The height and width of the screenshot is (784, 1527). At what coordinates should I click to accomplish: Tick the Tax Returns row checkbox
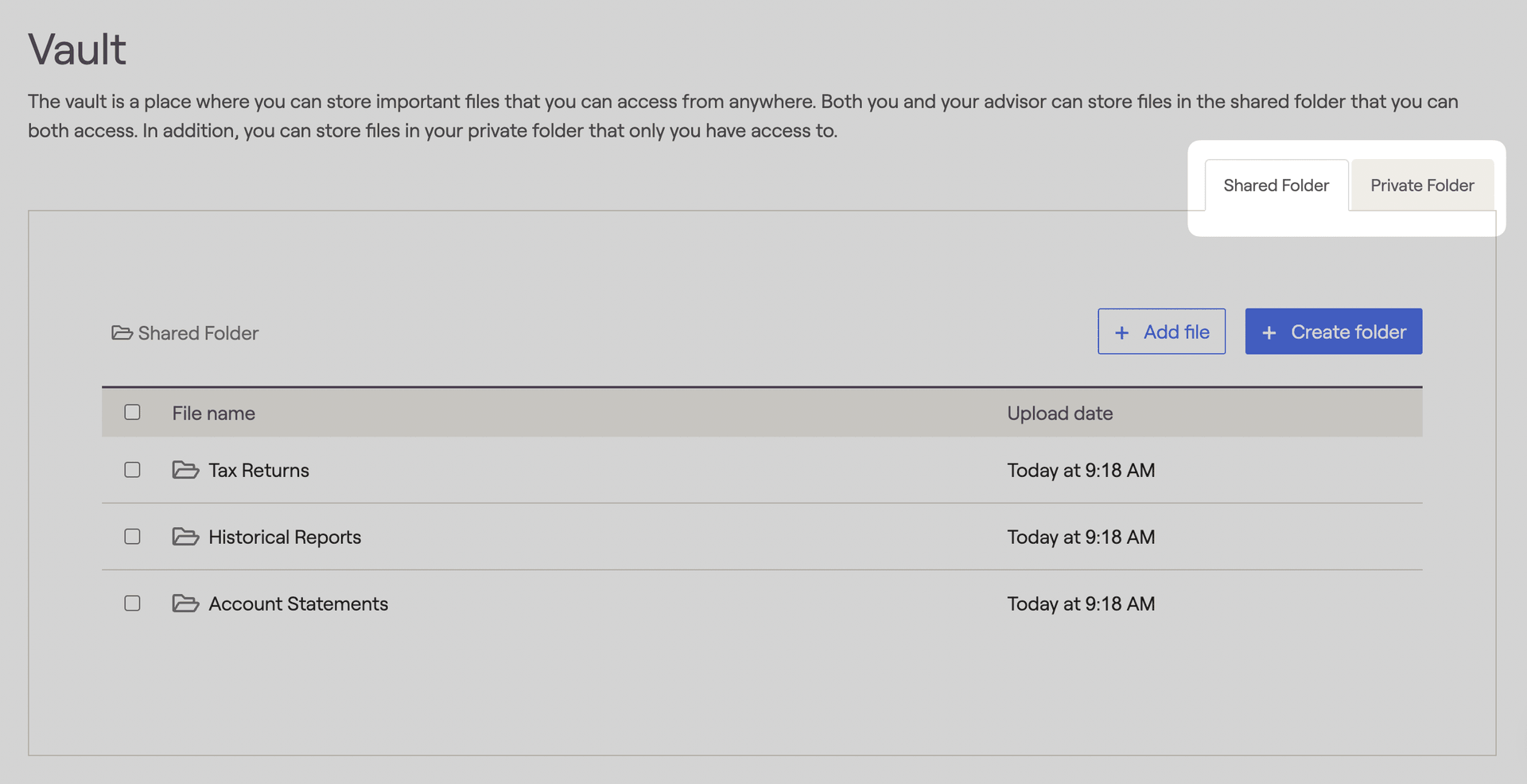pos(132,470)
